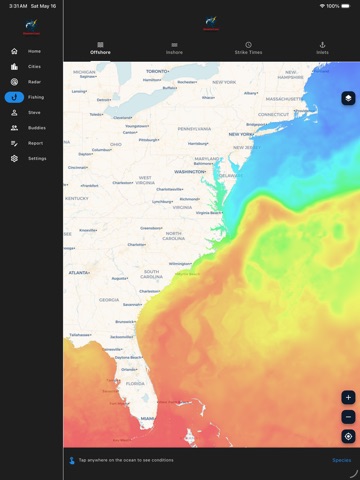Click the Savannah label on the map

point(132,305)
